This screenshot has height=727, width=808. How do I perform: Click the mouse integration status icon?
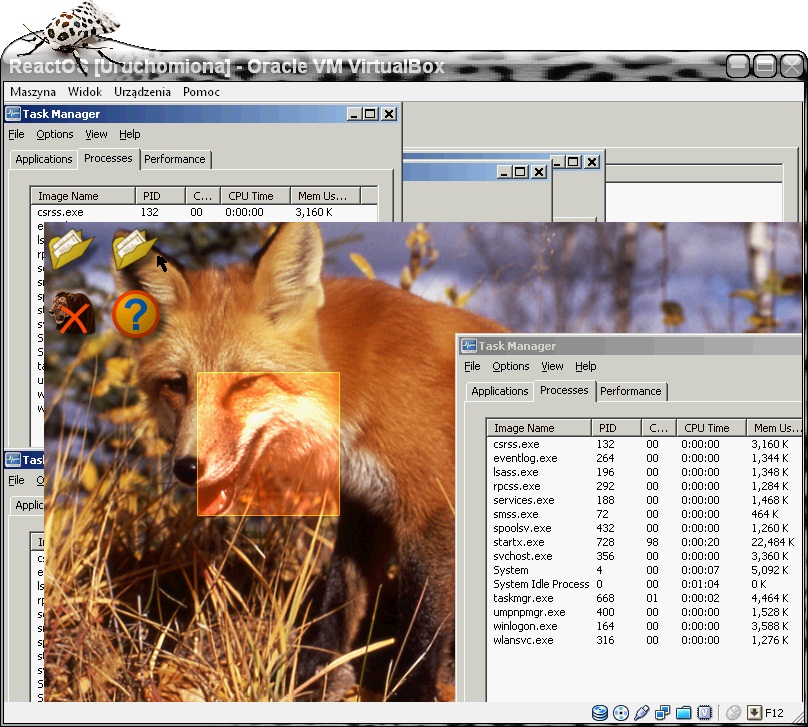(733, 713)
